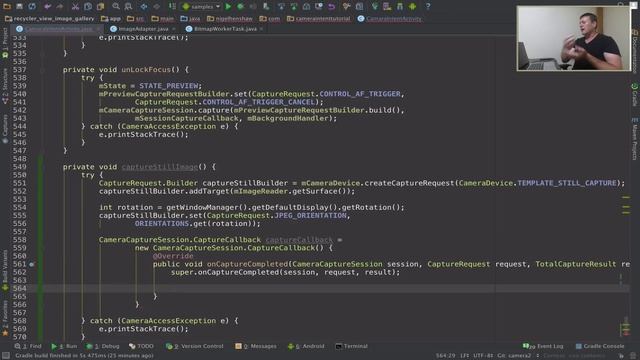
Task: Save all with the floppy disk icon
Action: coord(19,7)
